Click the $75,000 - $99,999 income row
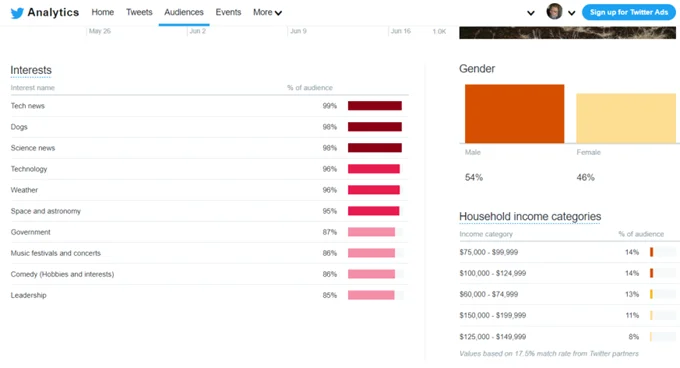Viewport: 680px width, 368px height. [569, 252]
